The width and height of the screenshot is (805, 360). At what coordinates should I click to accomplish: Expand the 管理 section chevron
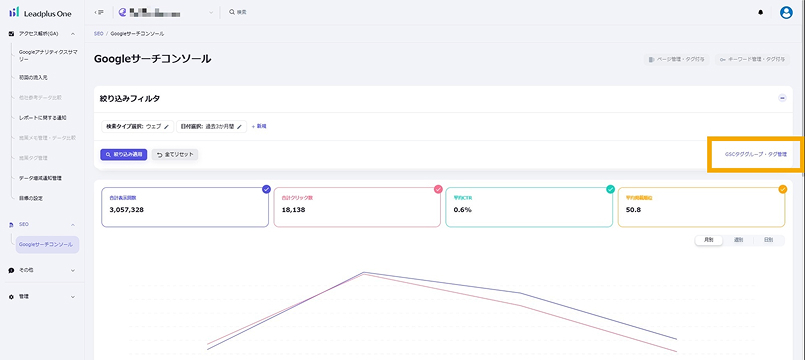(x=73, y=297)
